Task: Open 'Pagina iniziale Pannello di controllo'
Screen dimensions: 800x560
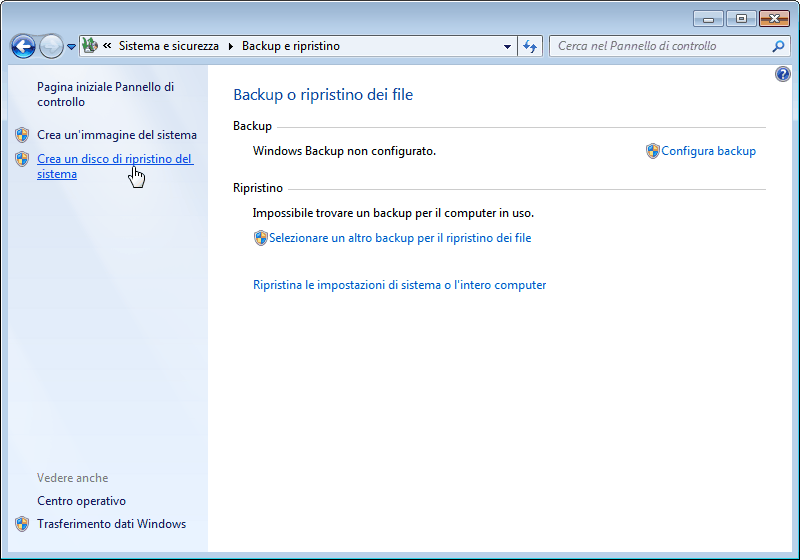Action: (105, 94)
